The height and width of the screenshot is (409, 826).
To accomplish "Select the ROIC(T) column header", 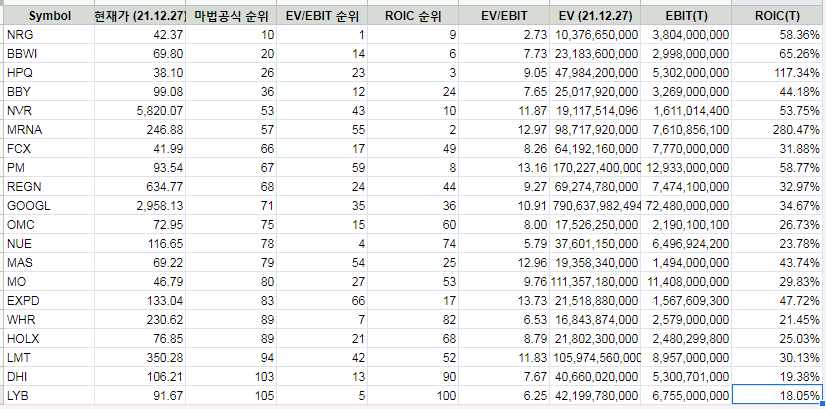I will click(778, 16).
